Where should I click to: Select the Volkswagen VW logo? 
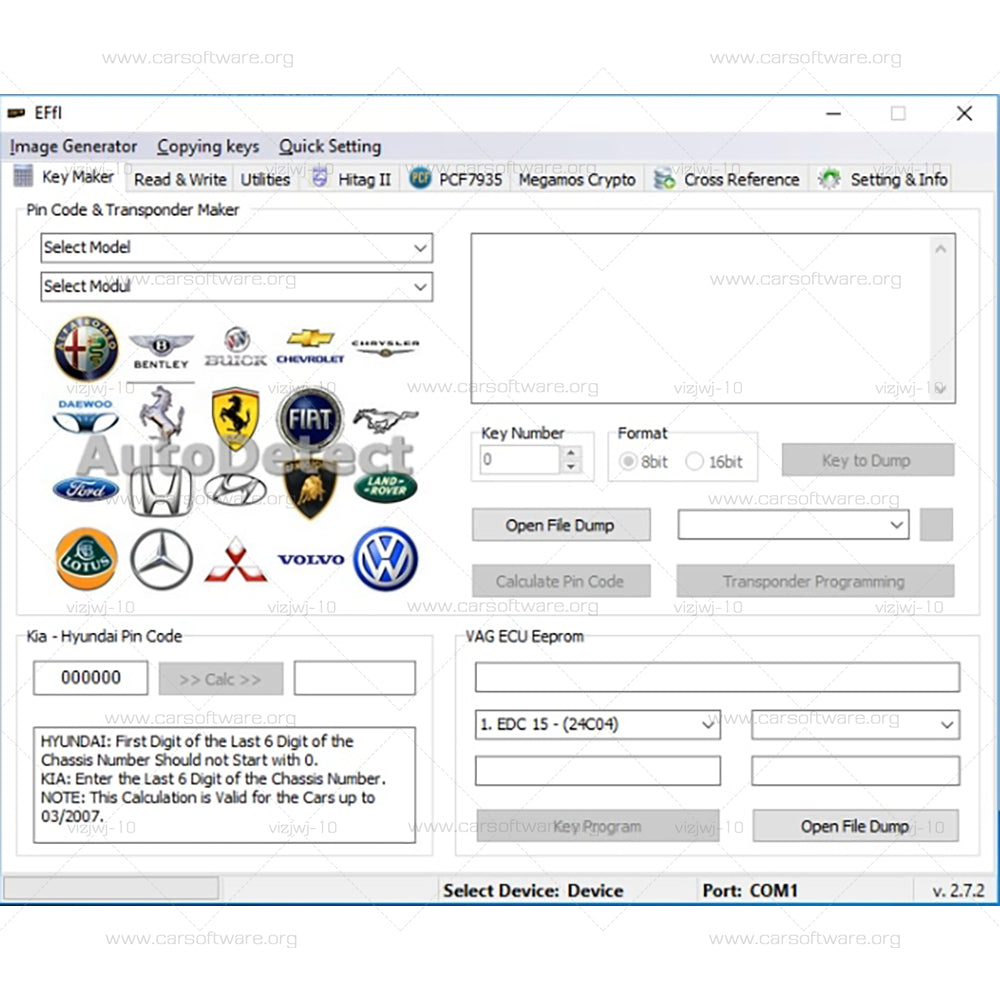(385, 559)
